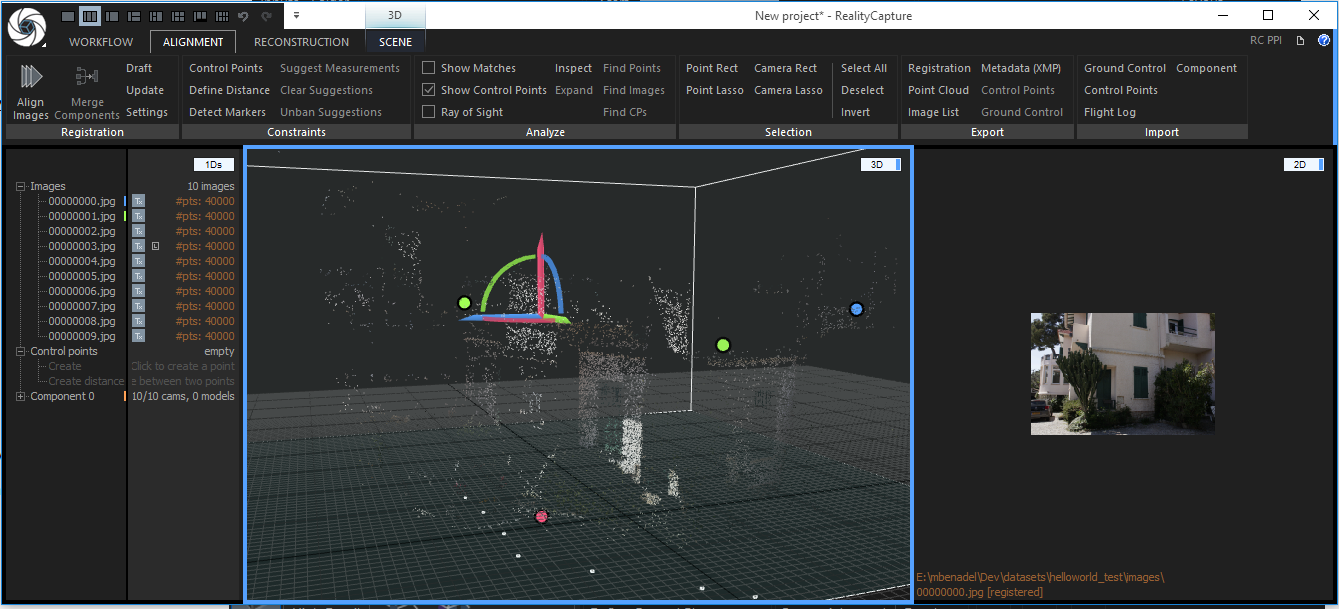Viewport: 1339px width, 609px height.
Task: Click the Align Images icon
Action: (30, 78)
